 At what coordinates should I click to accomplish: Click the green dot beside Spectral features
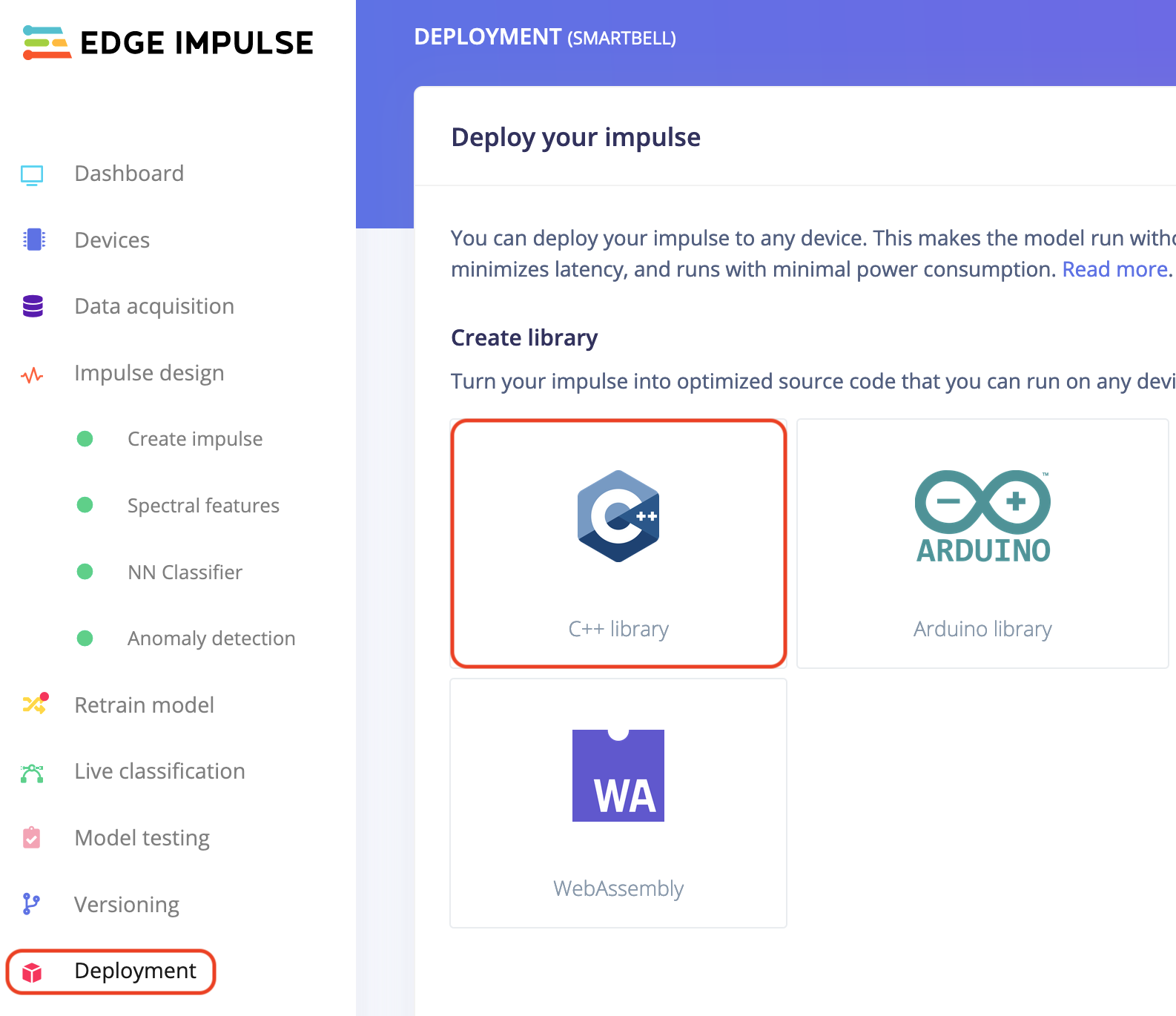tap(85, 505)
